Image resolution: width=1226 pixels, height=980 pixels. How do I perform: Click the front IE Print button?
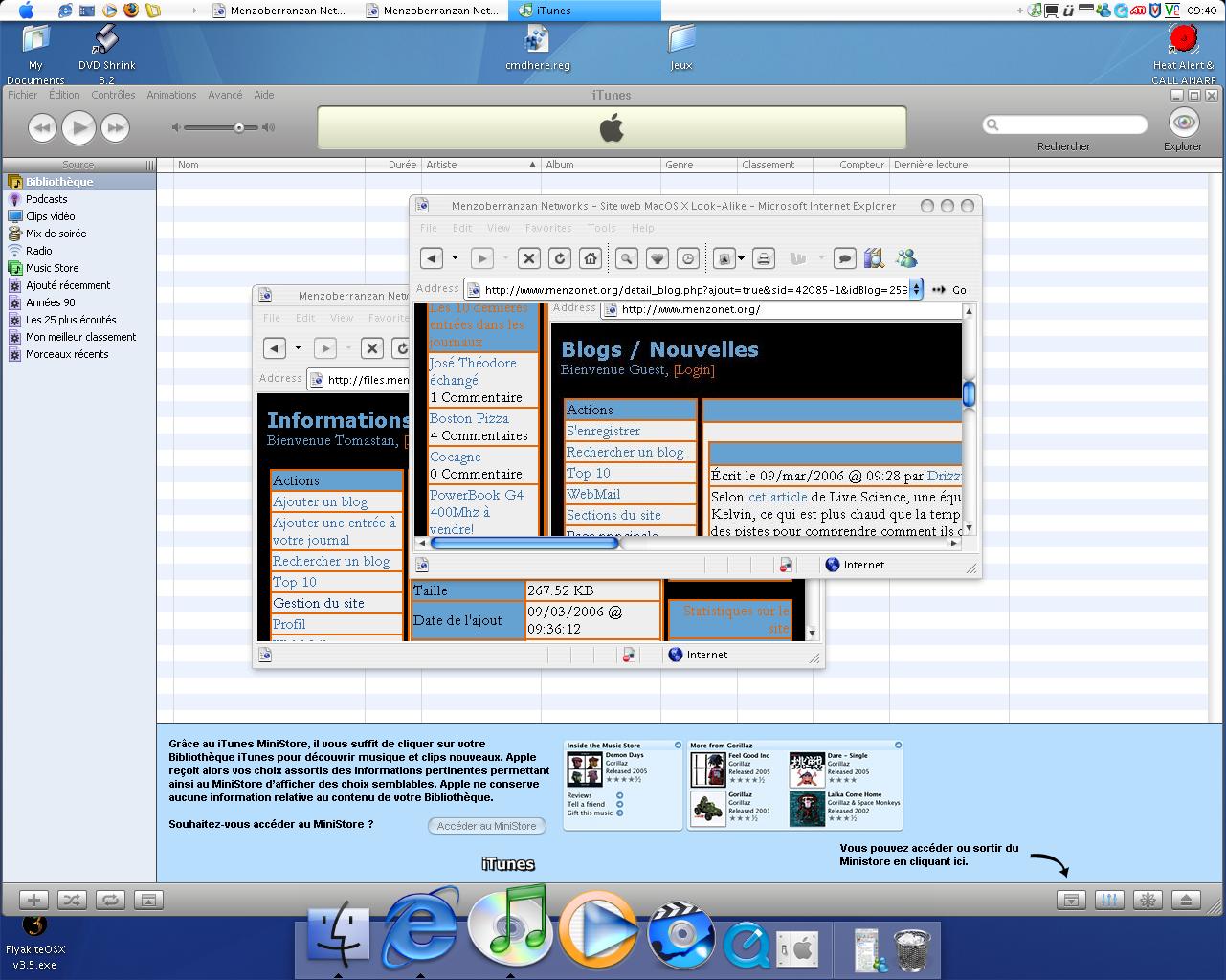coord(763,258)
